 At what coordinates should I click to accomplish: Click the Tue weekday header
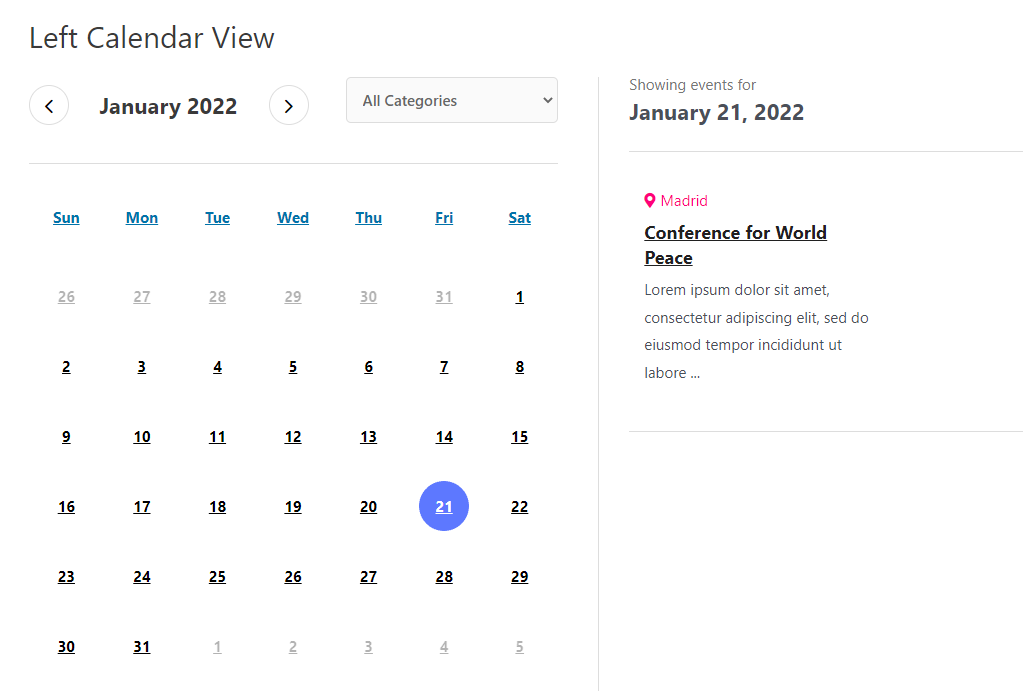[x=218, y=218]
